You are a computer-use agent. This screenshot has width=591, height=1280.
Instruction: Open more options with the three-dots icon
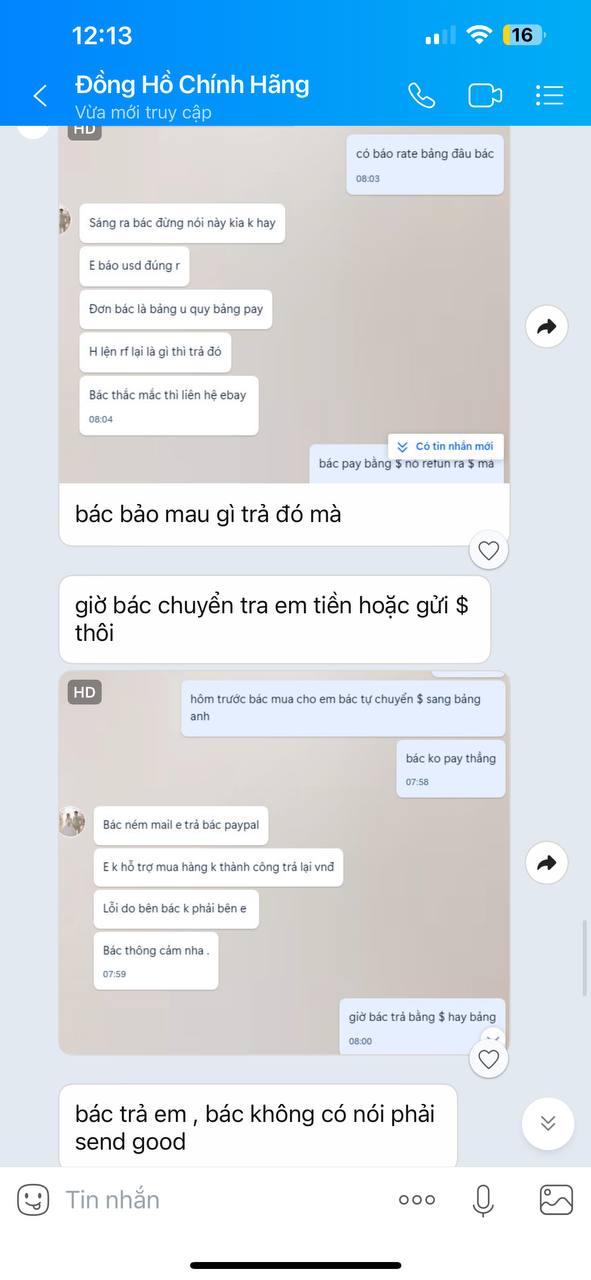[417, 1199]
